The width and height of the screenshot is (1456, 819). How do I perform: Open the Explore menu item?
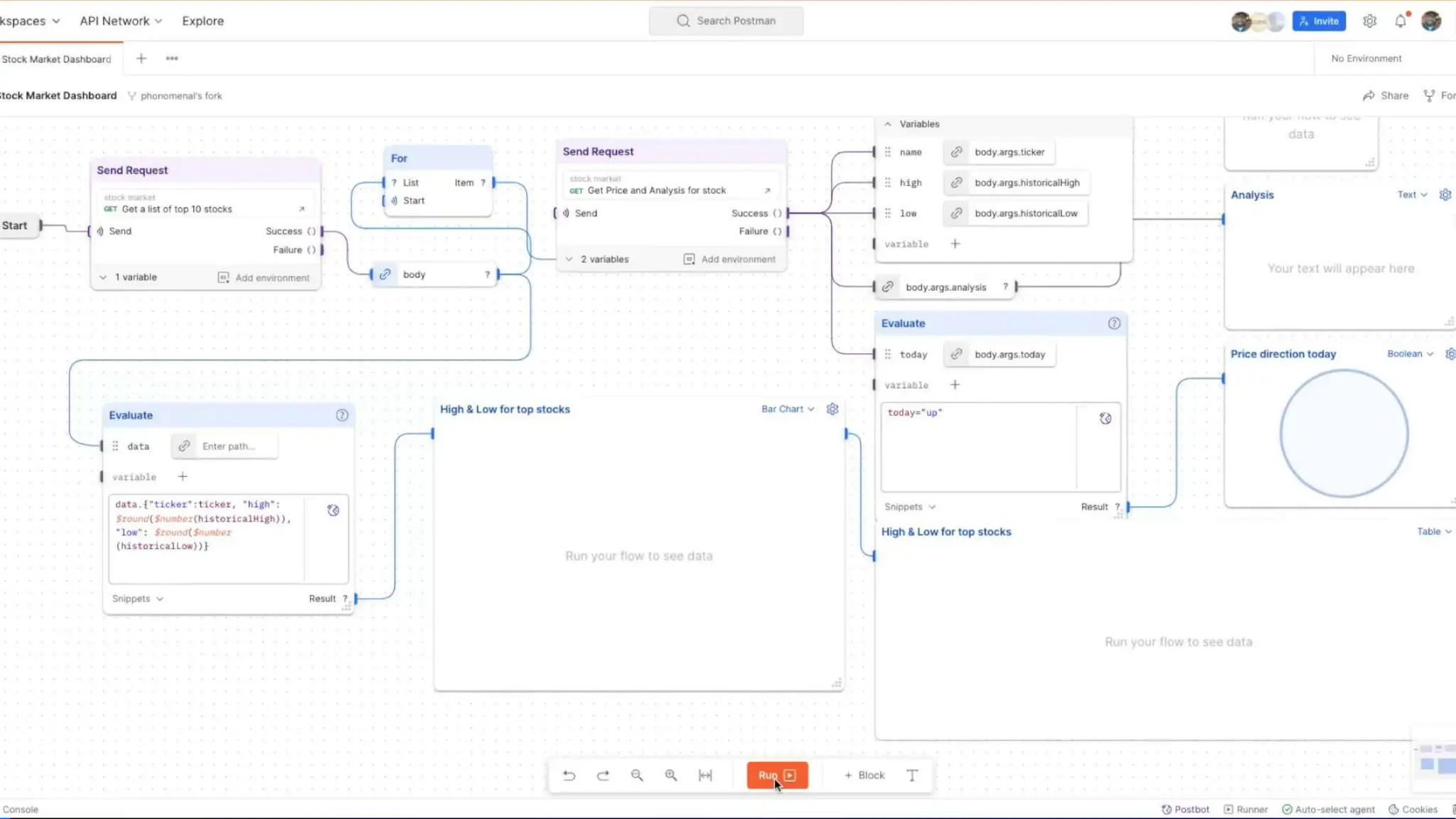(203, 21)
